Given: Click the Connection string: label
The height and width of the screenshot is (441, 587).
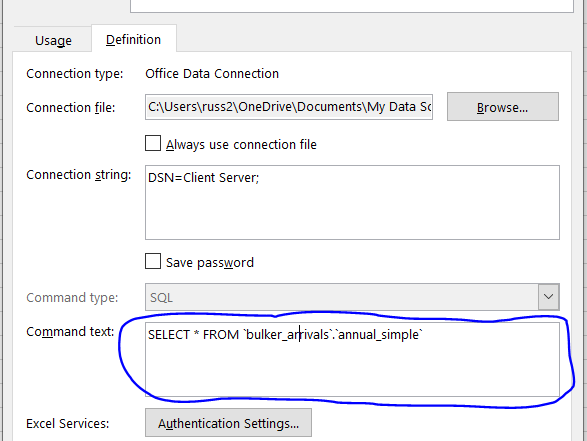Looking at the screenshot, I should coord(79,175).
